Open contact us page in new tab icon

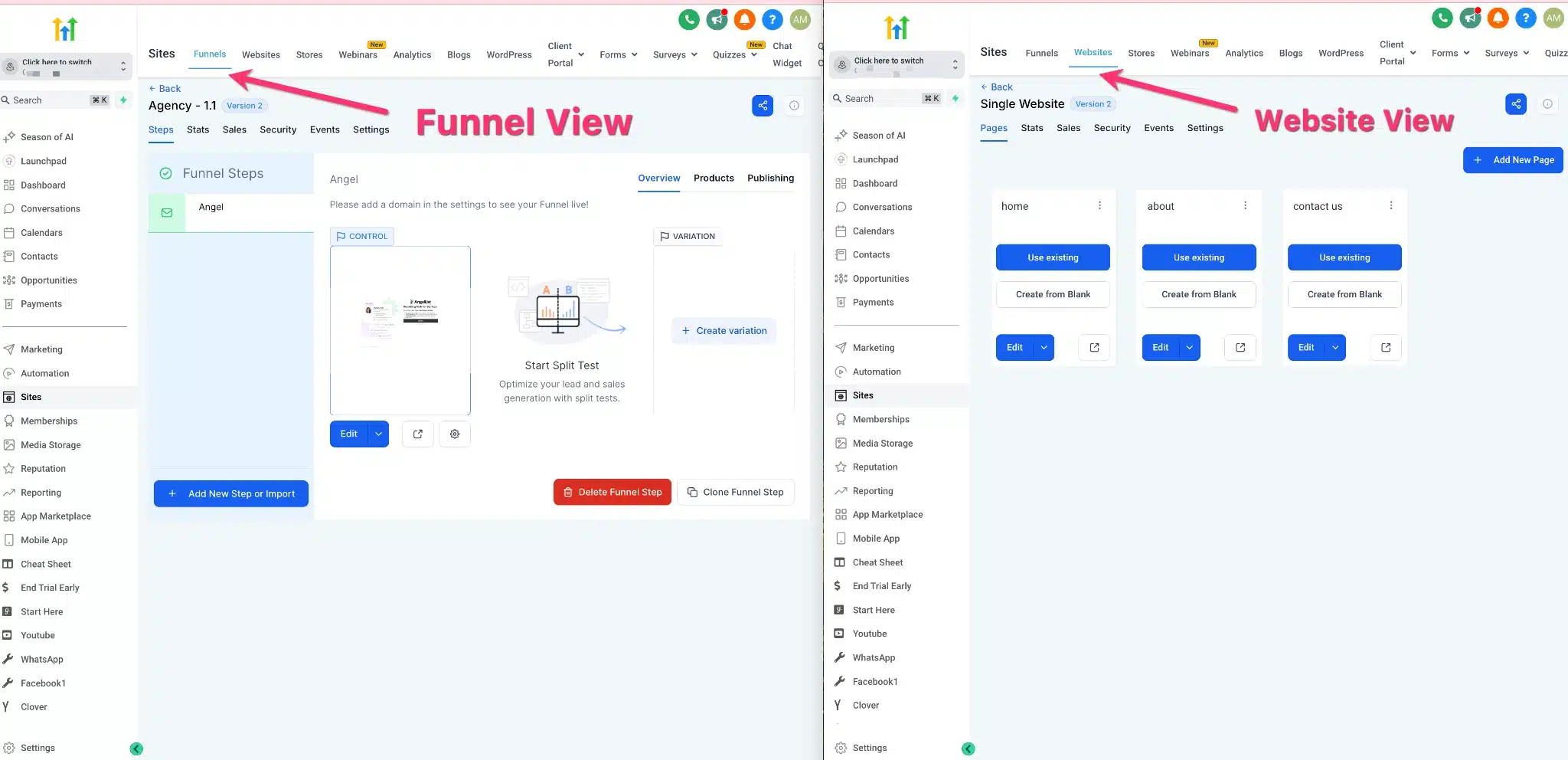tap(1386, 348)
